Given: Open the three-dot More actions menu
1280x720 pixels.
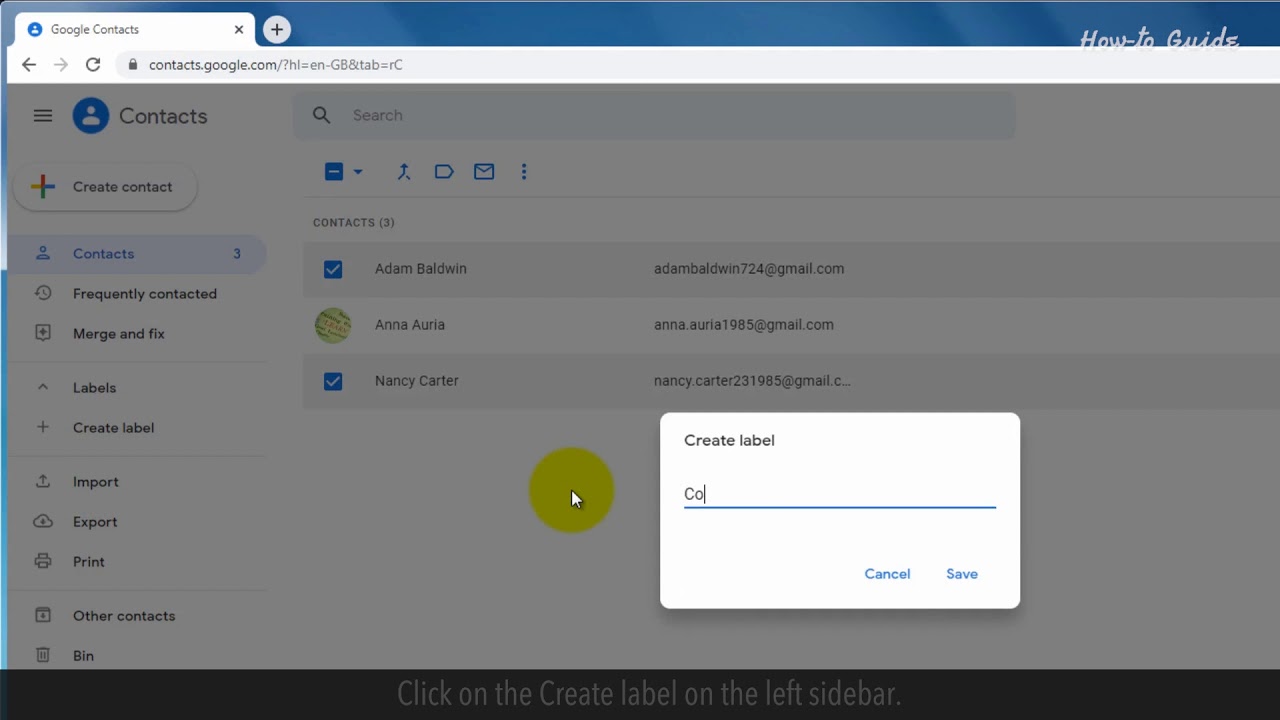Looking at the screenshot, I should [x=524, y=172].
